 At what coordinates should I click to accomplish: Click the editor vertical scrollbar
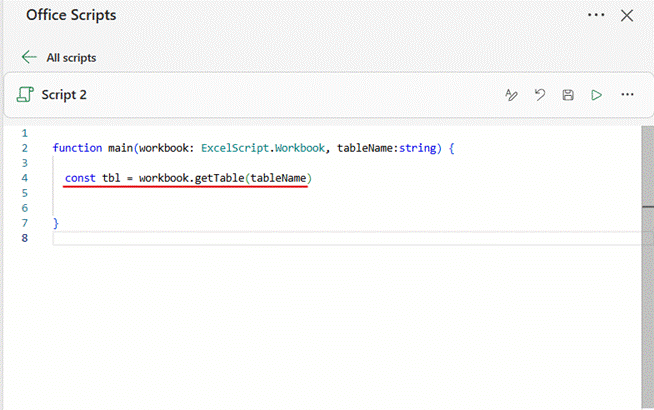click(647, 267)
